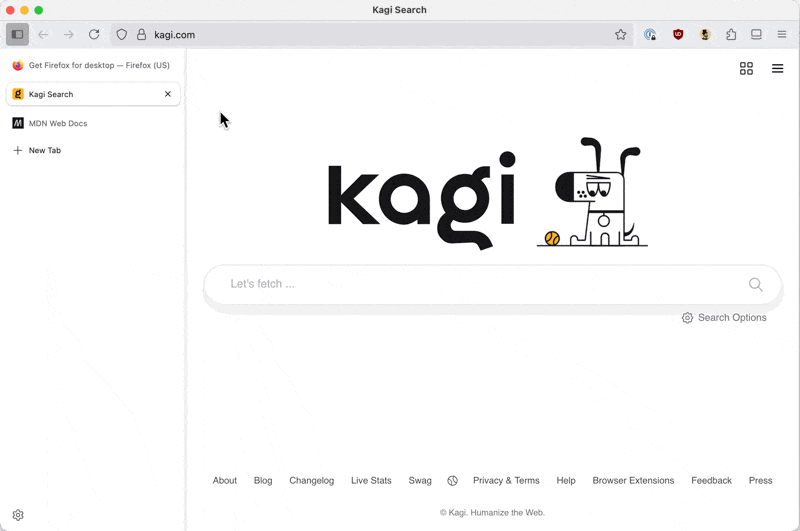
Task: Submit search with magnifier icon
Action: tap(756, 285)
